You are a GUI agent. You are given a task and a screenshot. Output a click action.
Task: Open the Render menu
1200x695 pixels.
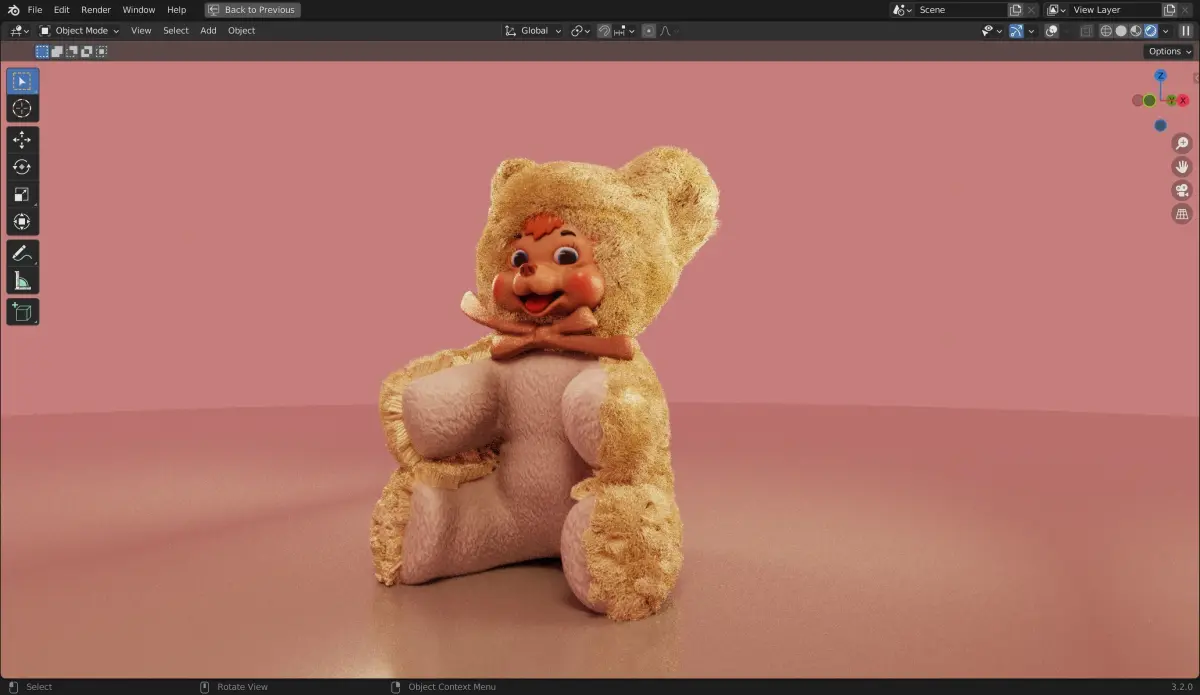point(96,10)
